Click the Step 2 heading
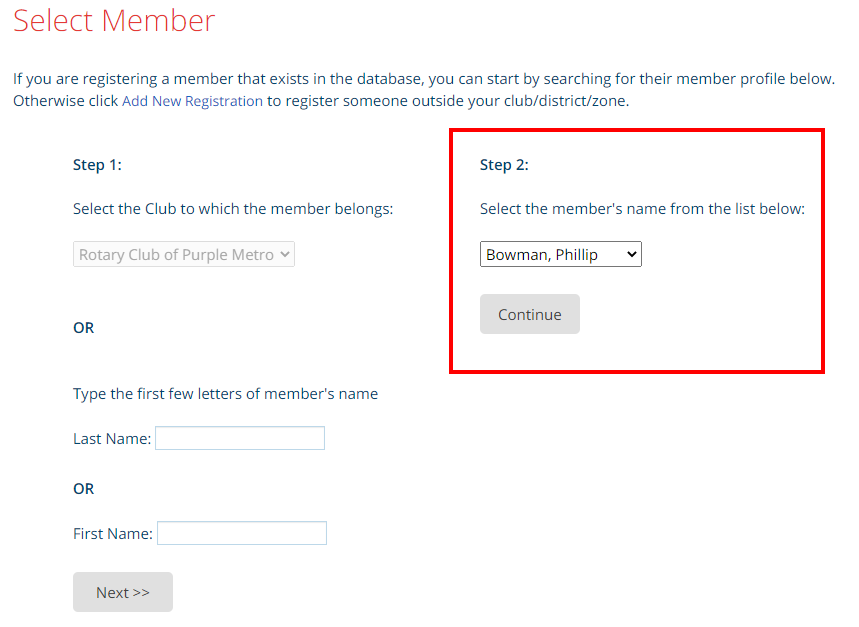 click(504, 165)
